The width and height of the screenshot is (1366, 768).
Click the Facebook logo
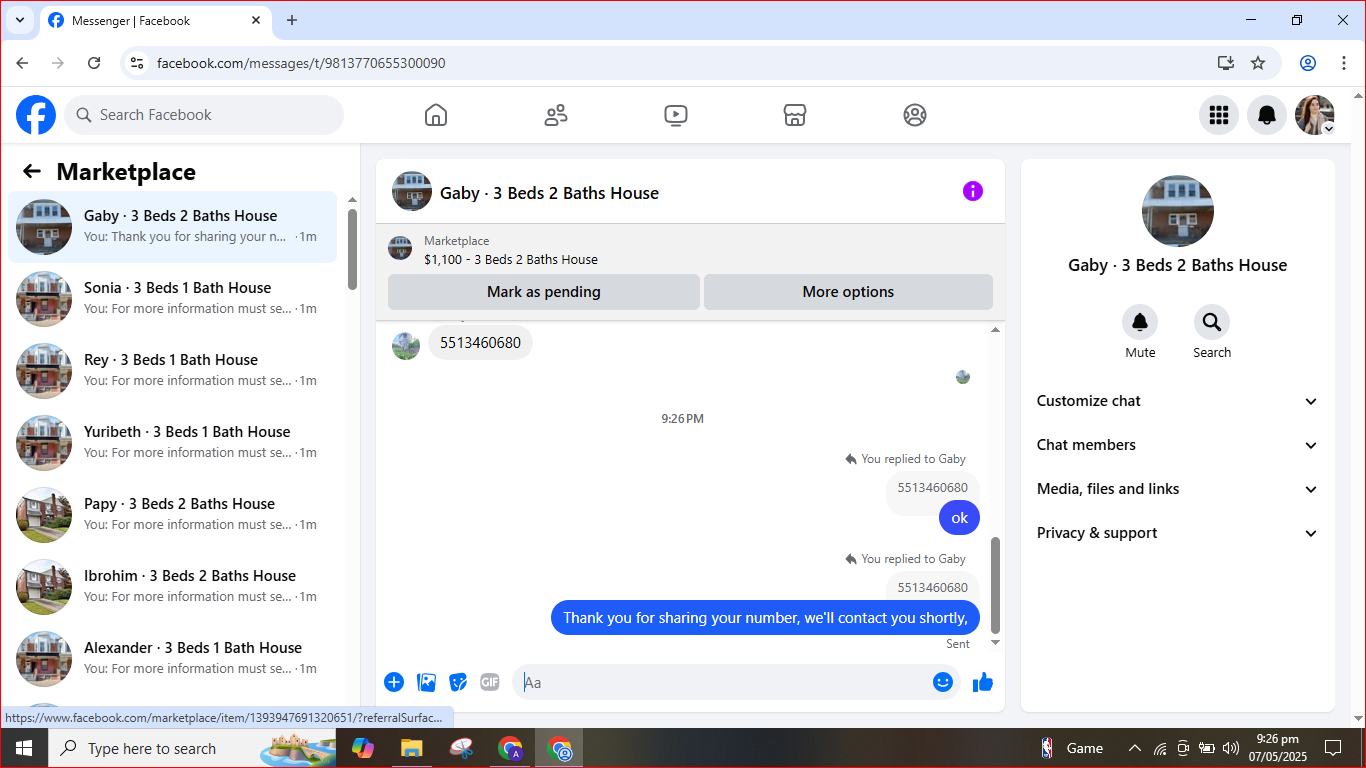point(36,115)
